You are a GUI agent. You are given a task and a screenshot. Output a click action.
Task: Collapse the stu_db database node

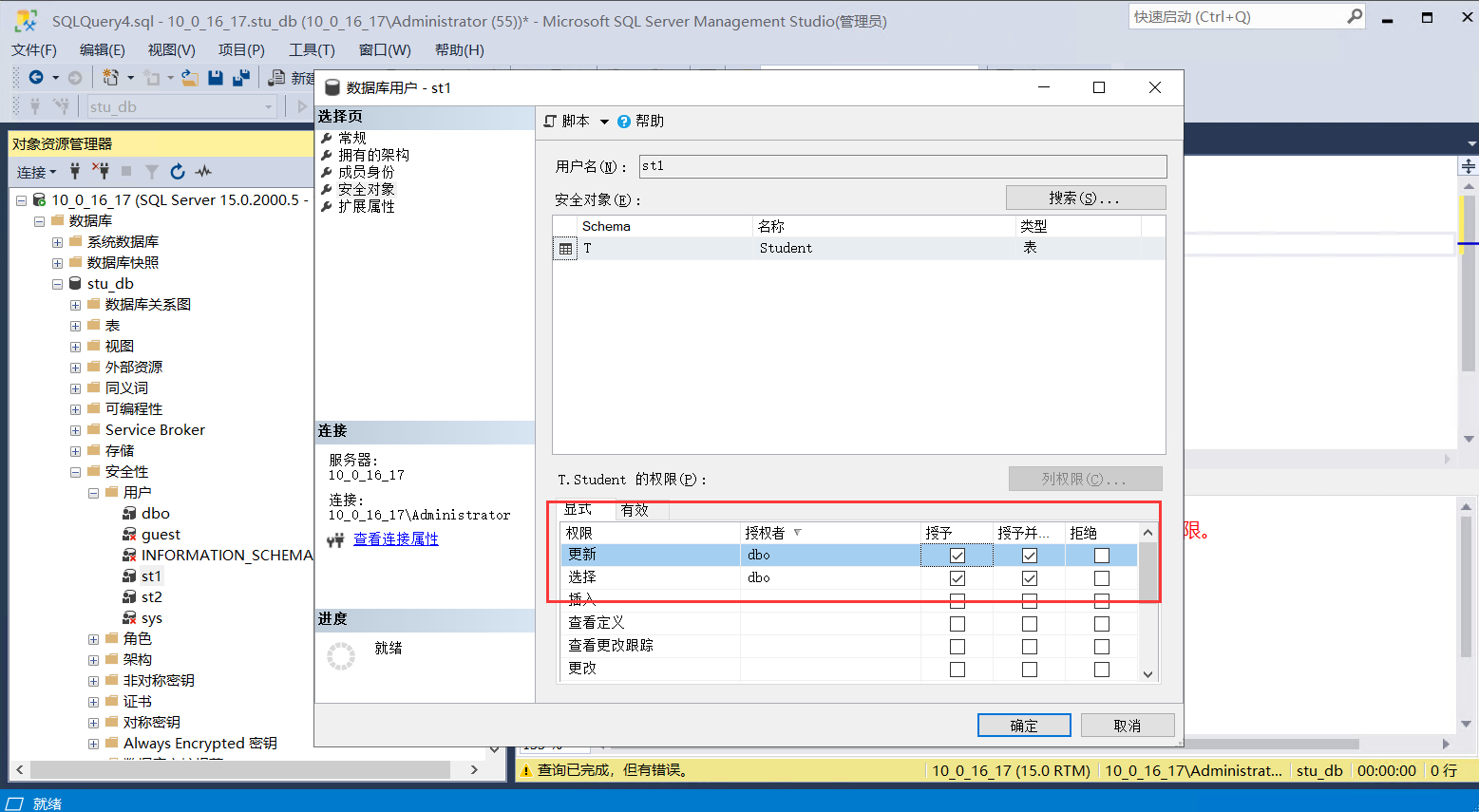tap(57, 284)
